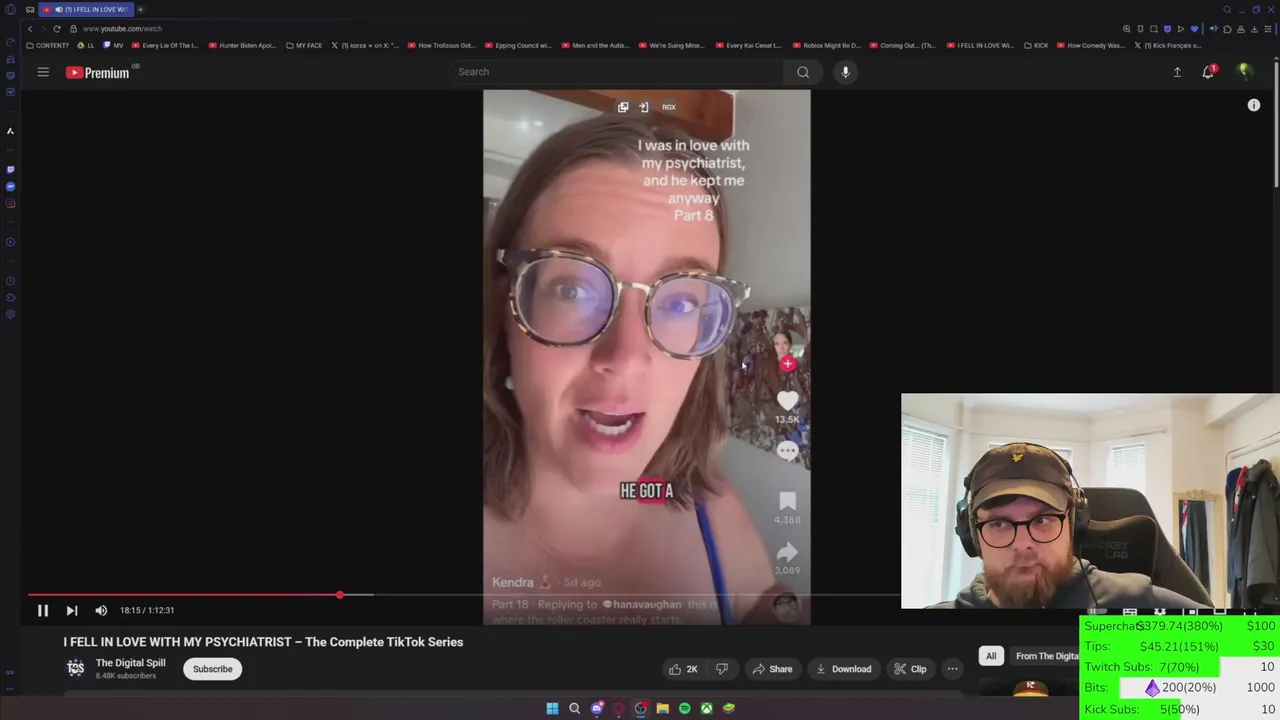Open YouTube notifications bell

1208,72
